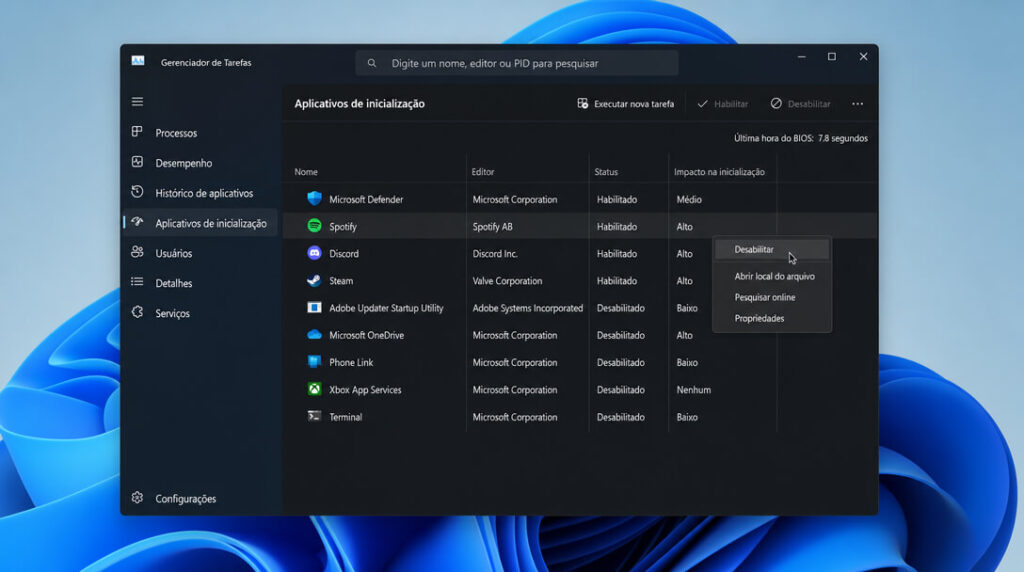Image resolution: width=1024 pixels, height=572 pixels.
Task: Sort by Impacto na inicialização column
Action: point(719,172)
